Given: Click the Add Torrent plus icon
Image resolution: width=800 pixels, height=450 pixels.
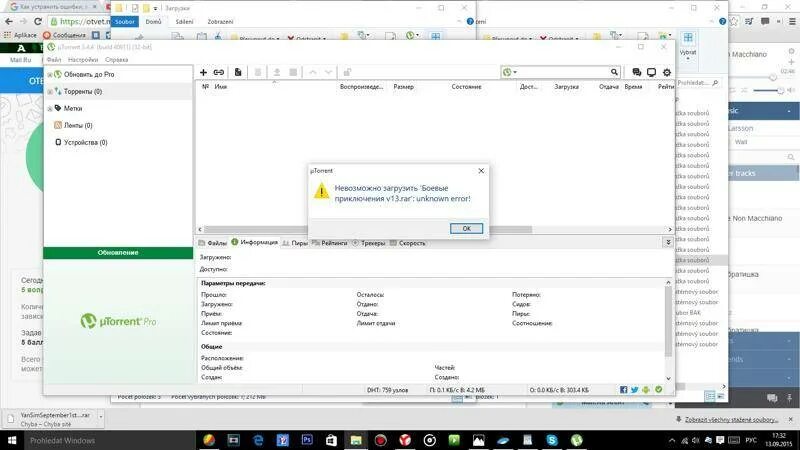Looking at the screenshot, I should (203, 72).
